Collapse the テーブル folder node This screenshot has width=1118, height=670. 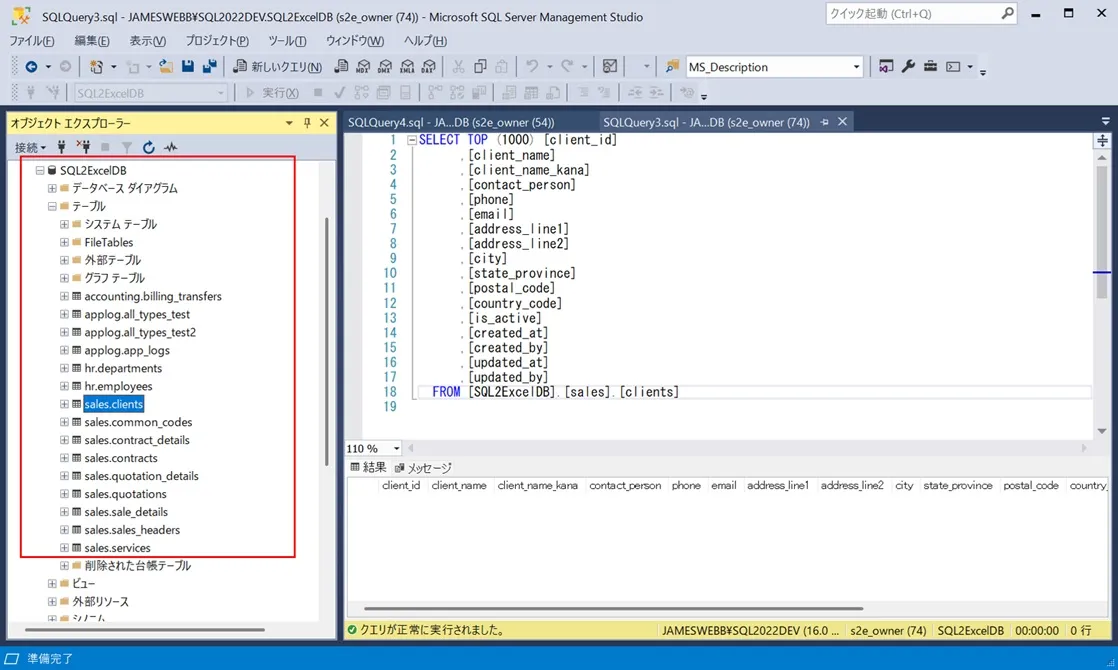pos(52,206)
